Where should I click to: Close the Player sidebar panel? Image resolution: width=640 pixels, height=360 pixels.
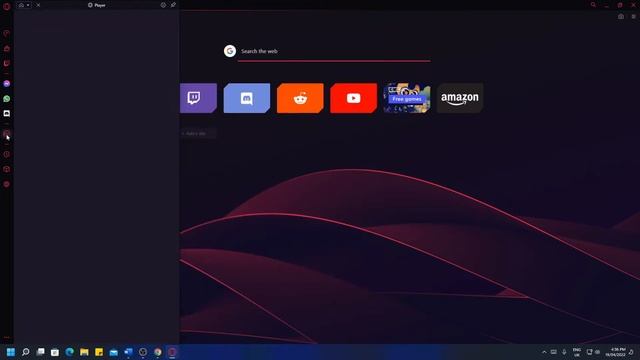pyautogui.click(x=38, y=5)
